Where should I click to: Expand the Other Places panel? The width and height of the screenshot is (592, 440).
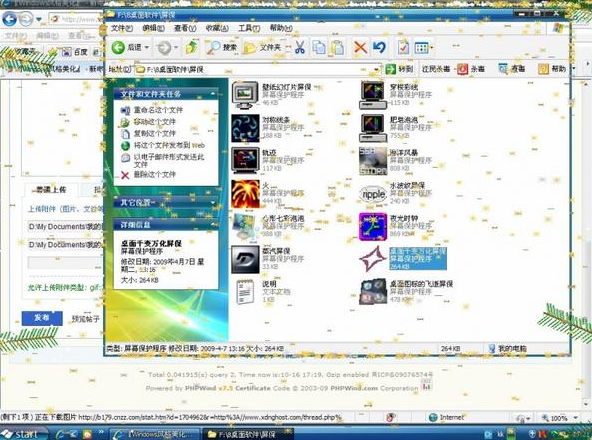pos(213,202)
